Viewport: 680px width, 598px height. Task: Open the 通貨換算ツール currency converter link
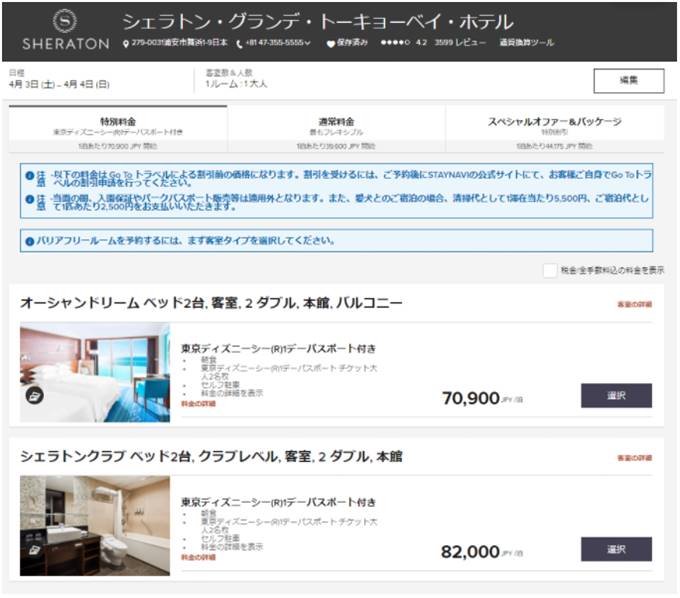(526, 42)
